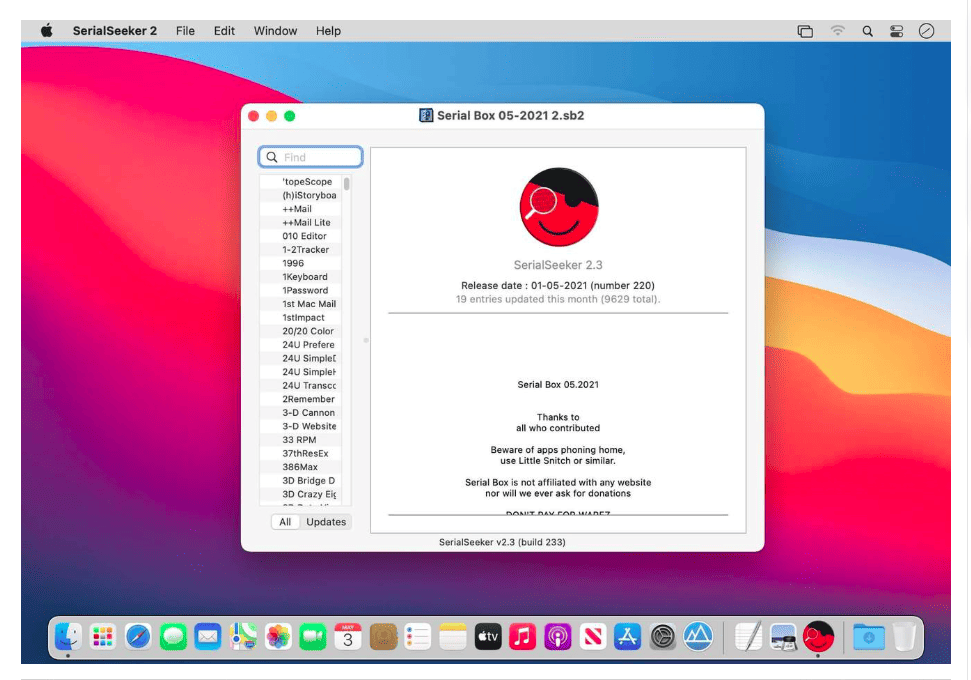The height and width of the screenshot is (680, 971).
Task: Open the Mail app in the Dock
Action: click(x=207, y=637)
